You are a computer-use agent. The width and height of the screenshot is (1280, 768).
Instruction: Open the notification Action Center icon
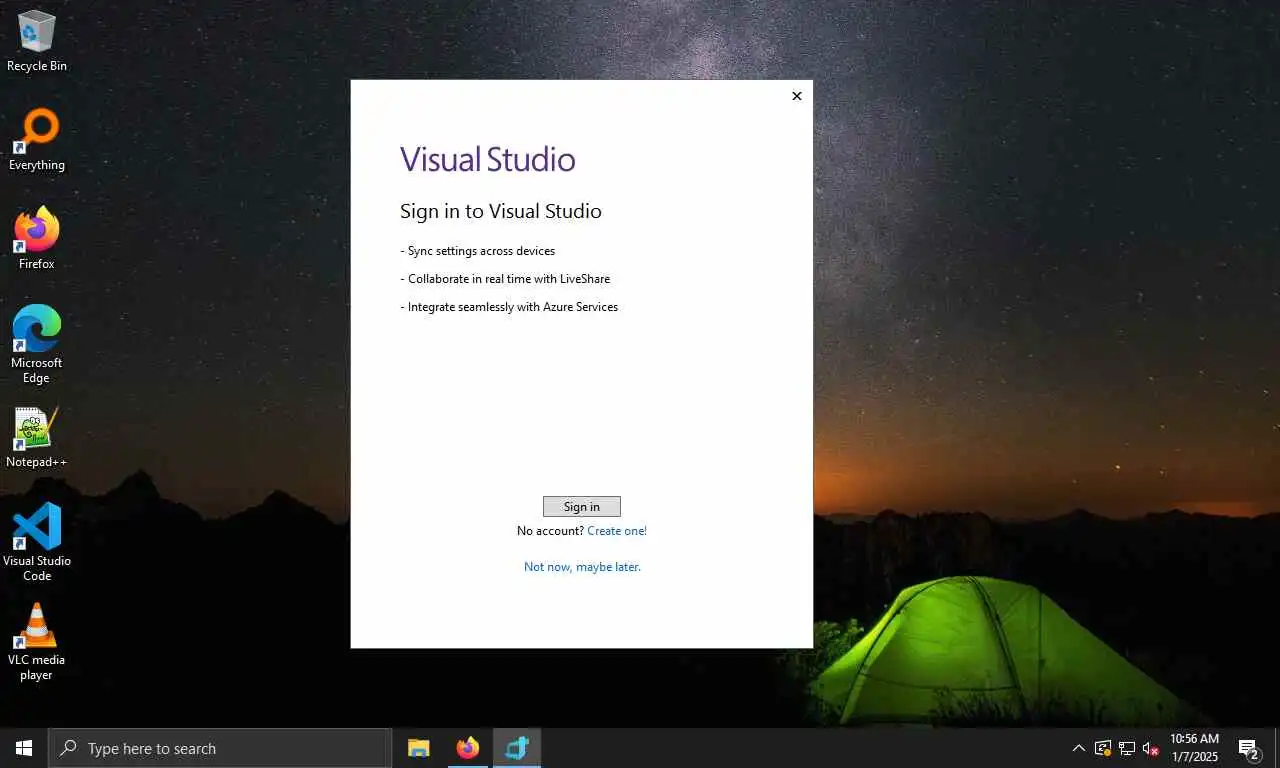[x=1249, y=748]
